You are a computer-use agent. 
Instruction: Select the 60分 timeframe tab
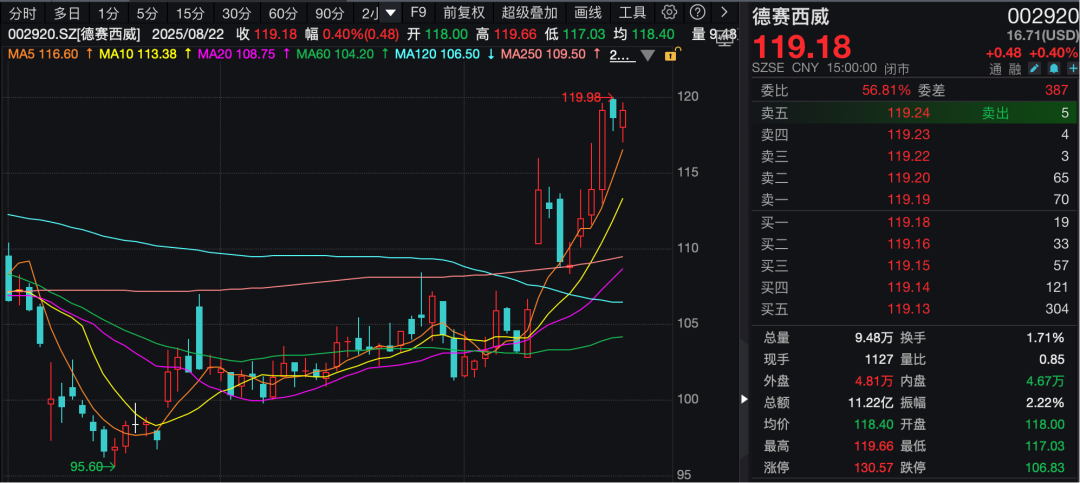283,13
